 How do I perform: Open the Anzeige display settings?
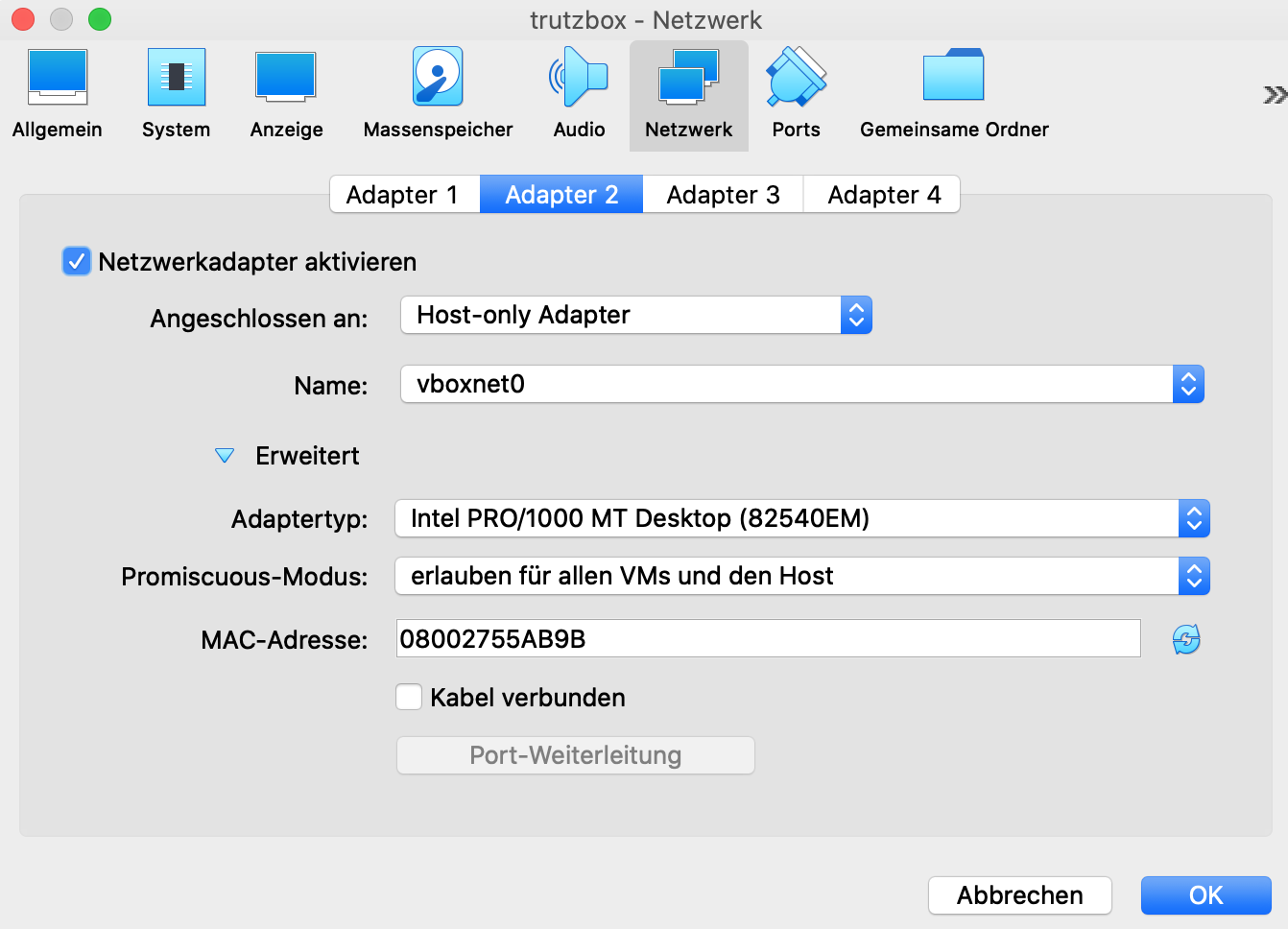coord(286,95)
